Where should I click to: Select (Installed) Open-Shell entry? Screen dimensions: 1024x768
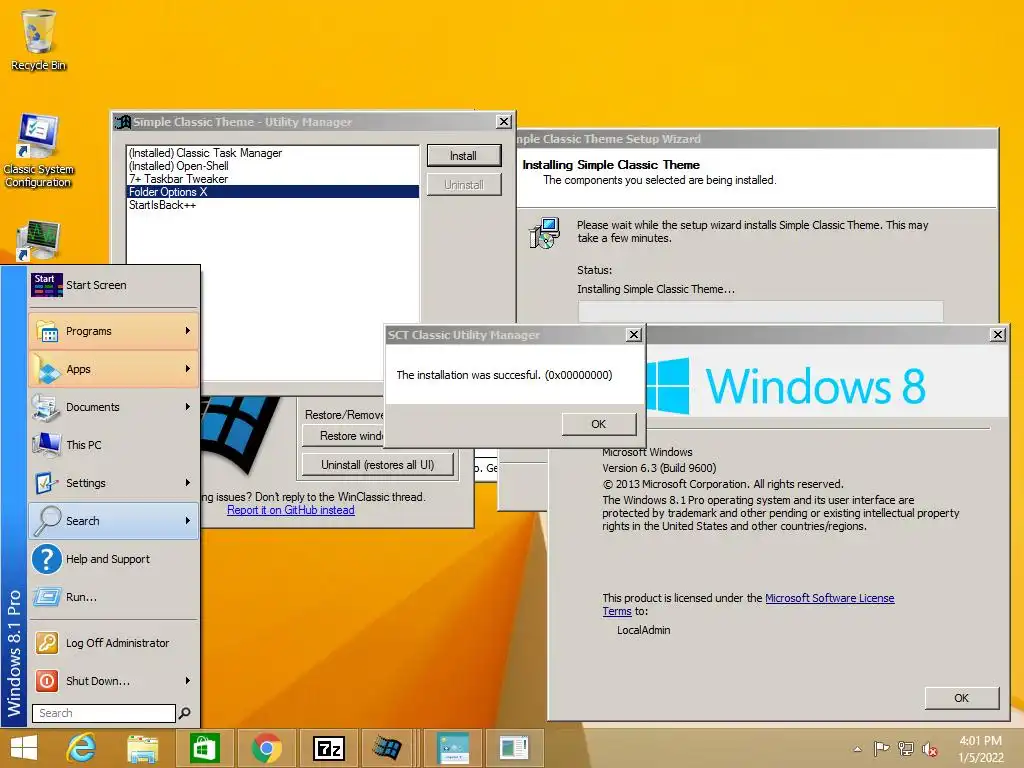click(x=272, y=166)
